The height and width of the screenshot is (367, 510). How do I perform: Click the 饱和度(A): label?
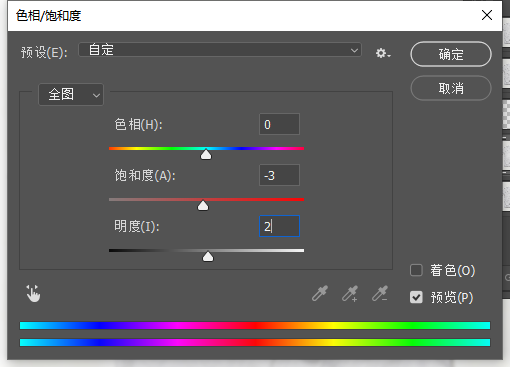145,175
